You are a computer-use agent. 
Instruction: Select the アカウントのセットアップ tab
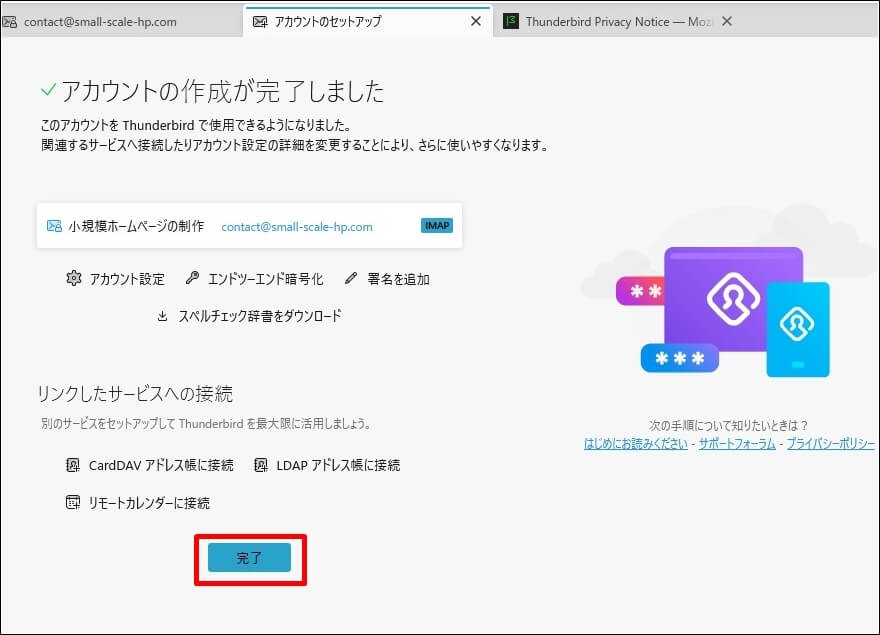pyautogui.click(x=368, y=21)
